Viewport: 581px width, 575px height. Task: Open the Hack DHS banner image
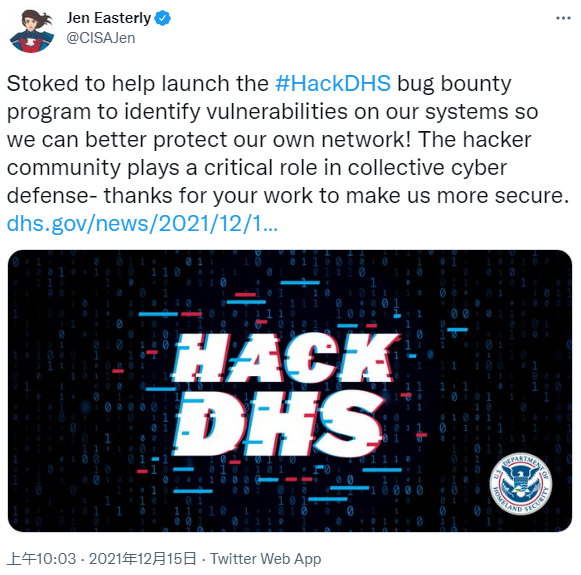[x=290, y=391]
